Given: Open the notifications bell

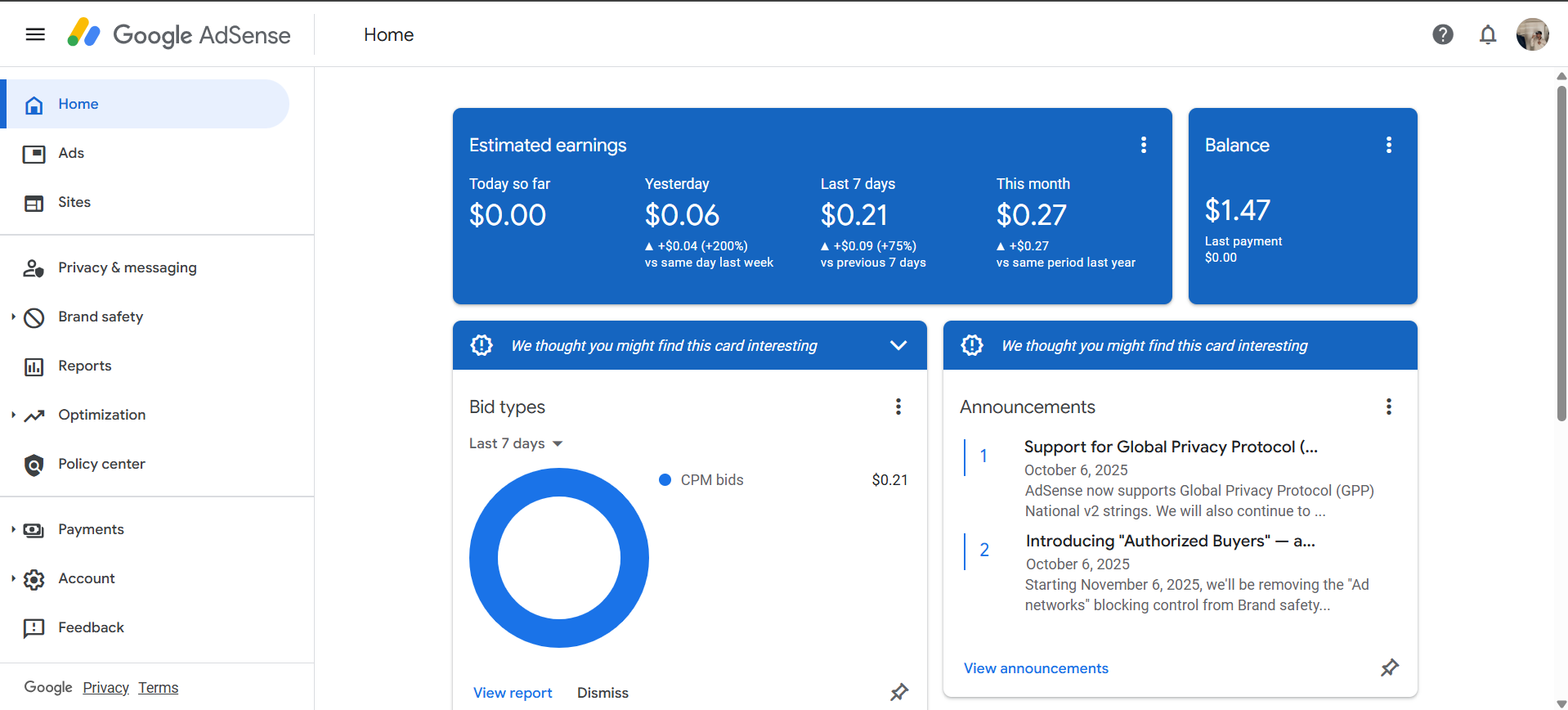Looking at the screenshot, I should (x=1488, y=34).
